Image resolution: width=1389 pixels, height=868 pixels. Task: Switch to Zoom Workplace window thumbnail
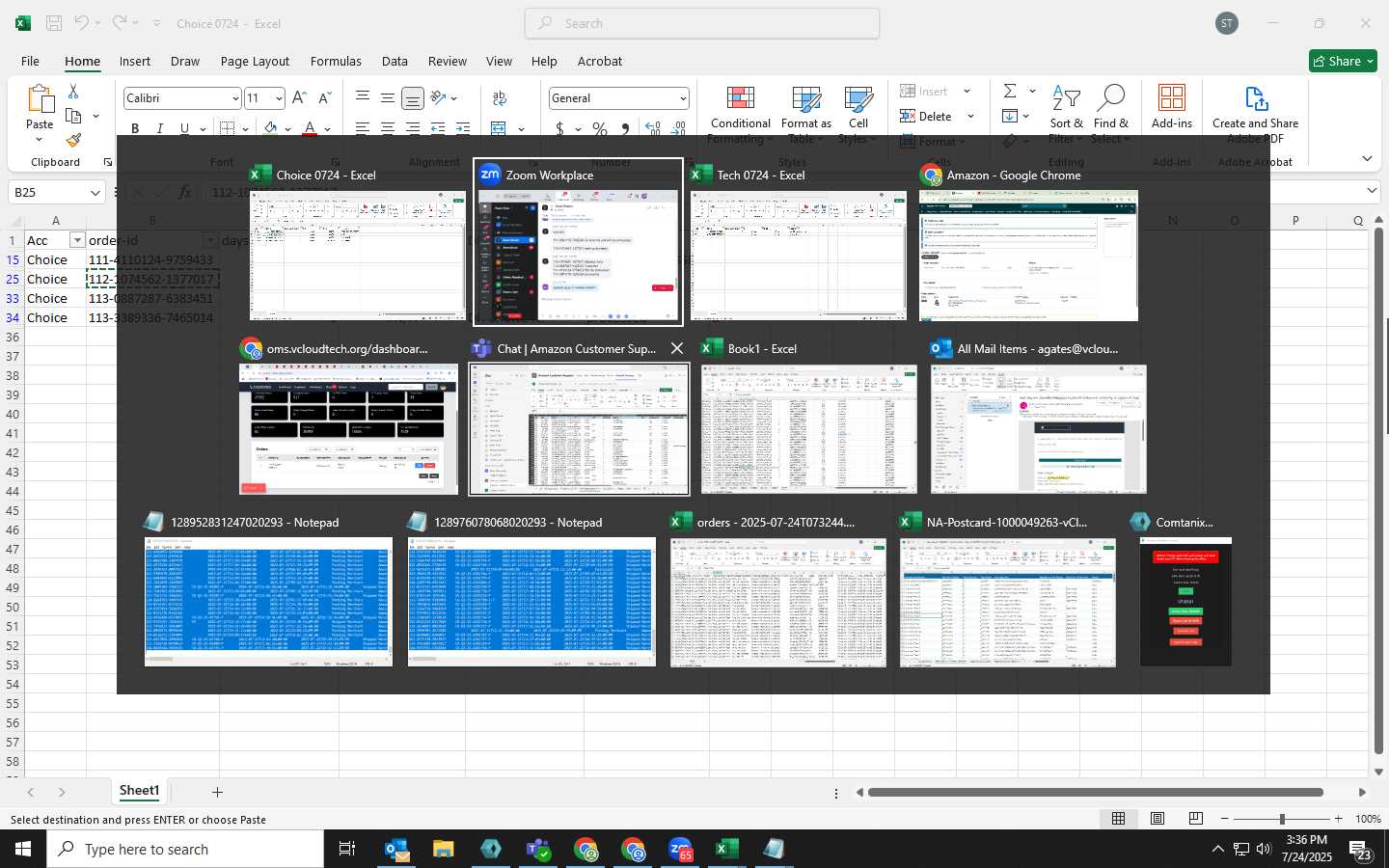[578, 242]
